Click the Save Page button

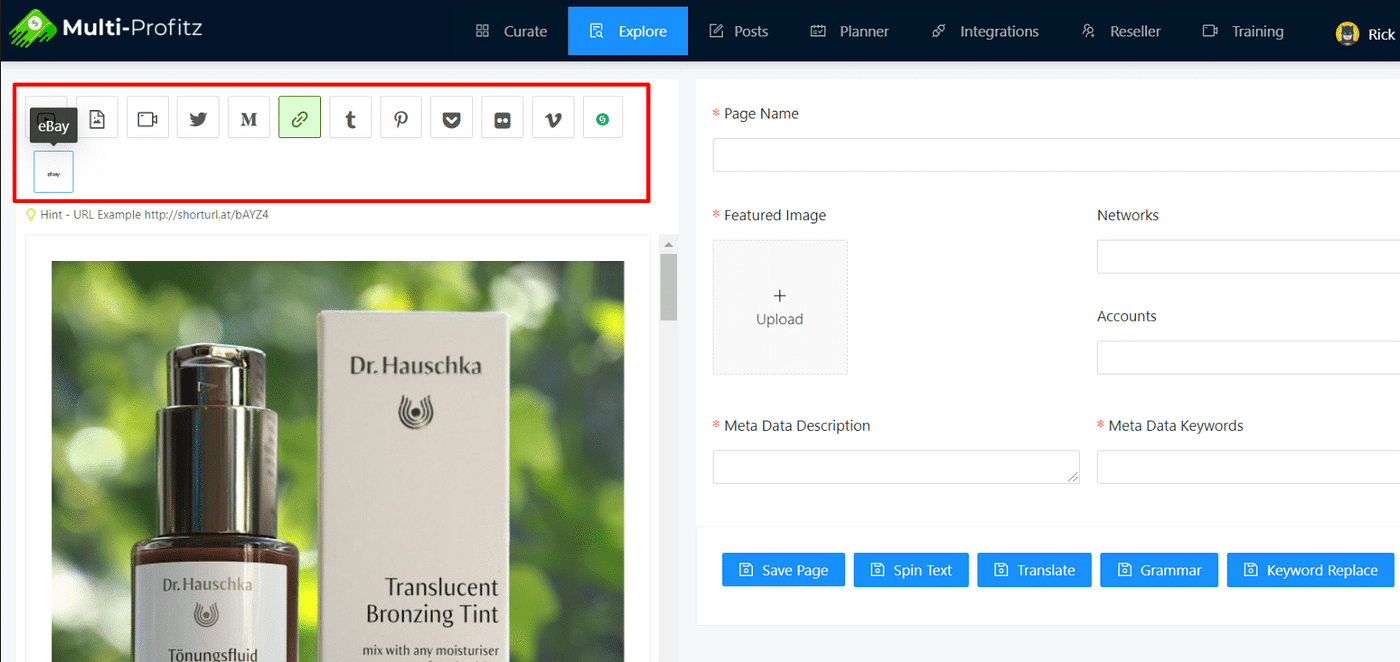pos(783,570)
